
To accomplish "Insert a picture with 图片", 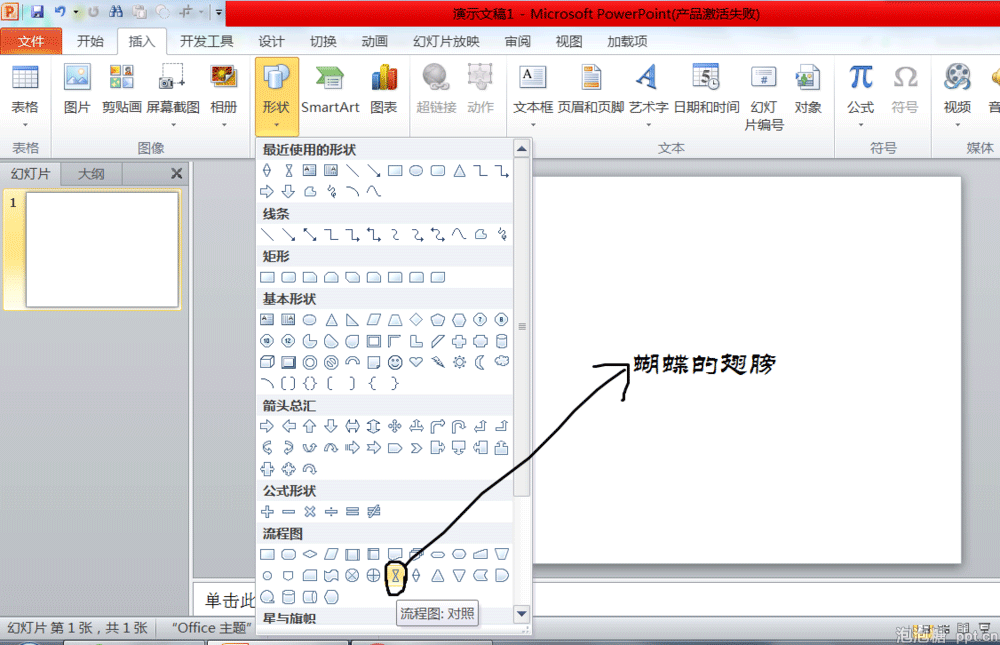I will [77, 92].
